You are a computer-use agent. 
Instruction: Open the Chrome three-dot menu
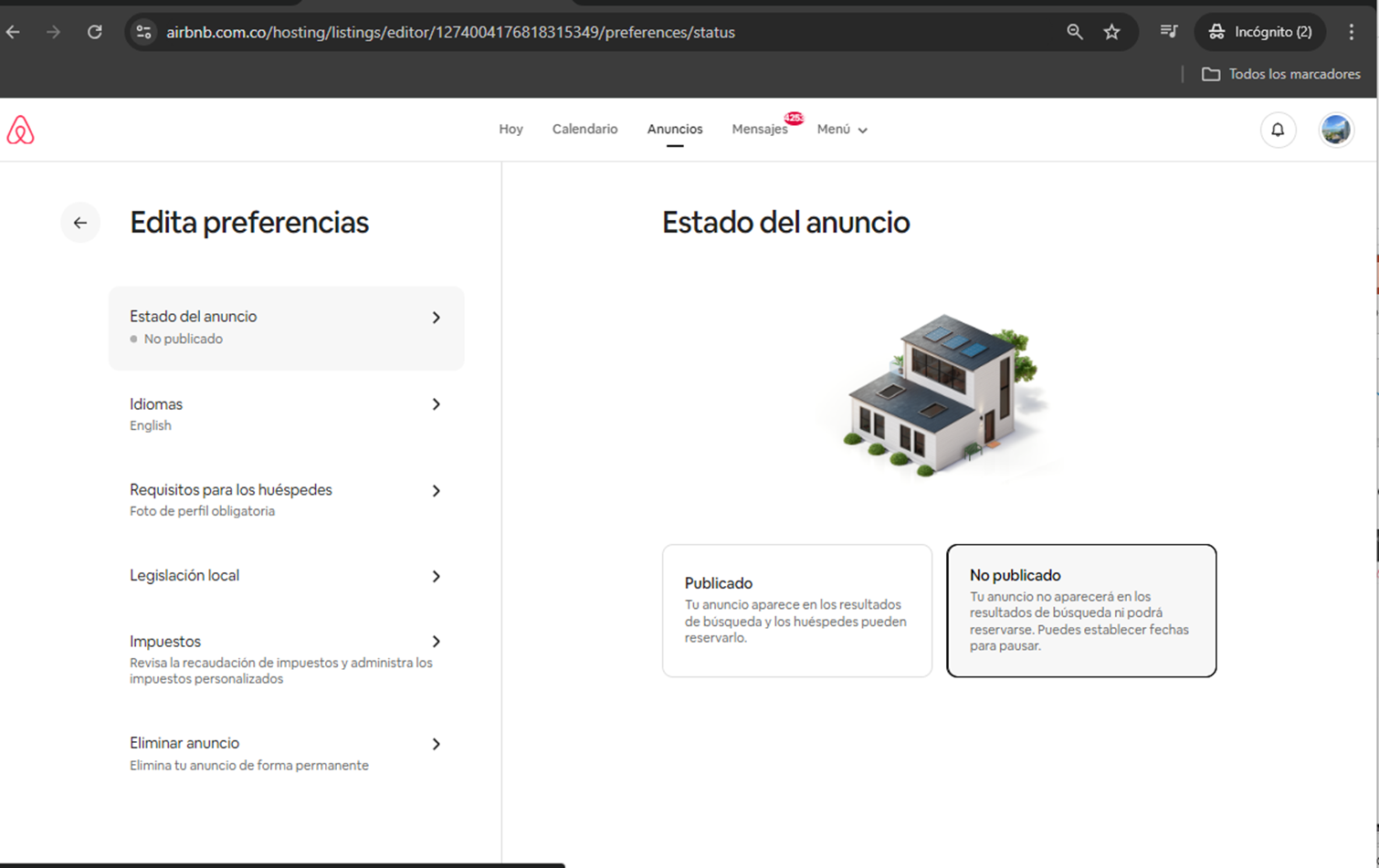coord(1352,32)
